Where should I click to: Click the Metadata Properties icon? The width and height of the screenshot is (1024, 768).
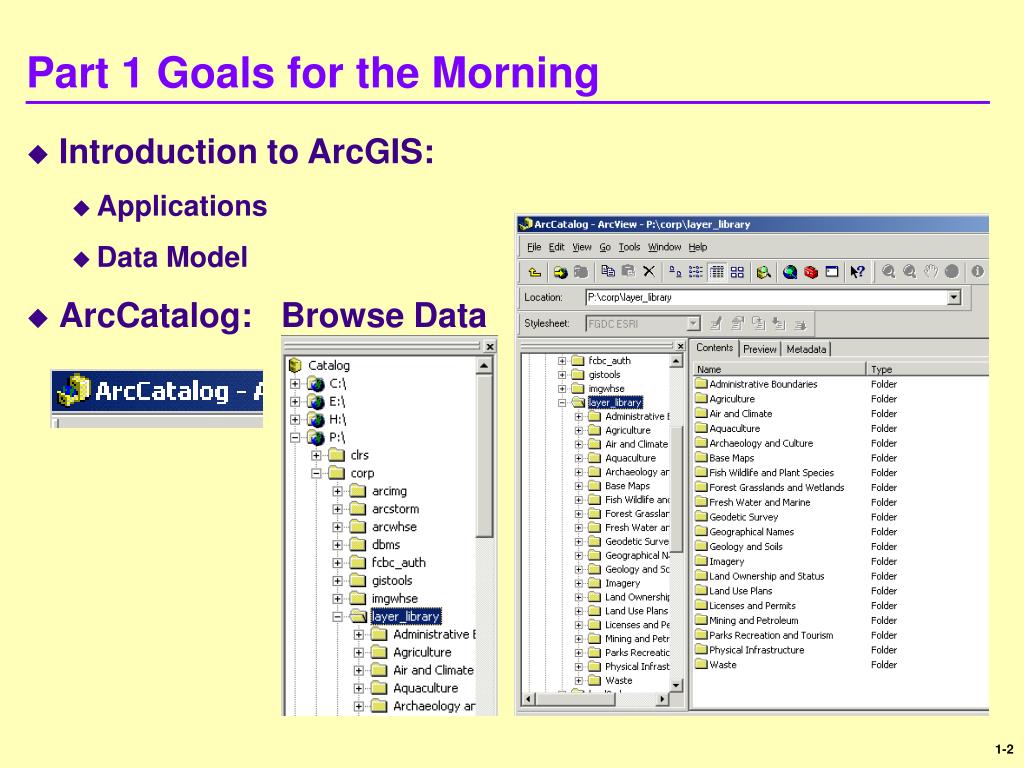(737, 323)
